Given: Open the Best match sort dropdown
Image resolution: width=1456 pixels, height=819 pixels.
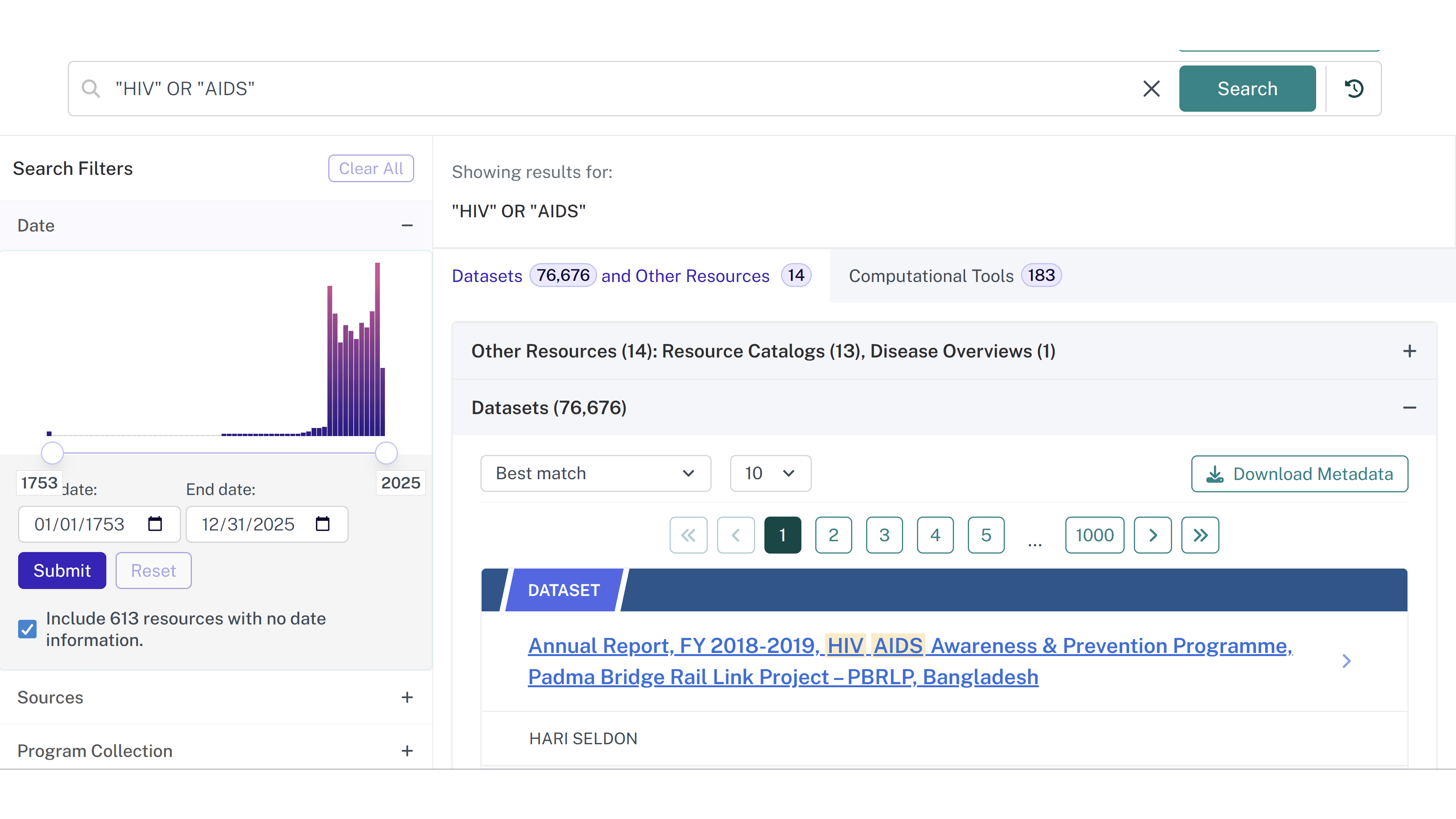Looking at the screenshot, I should pos(595,474).
